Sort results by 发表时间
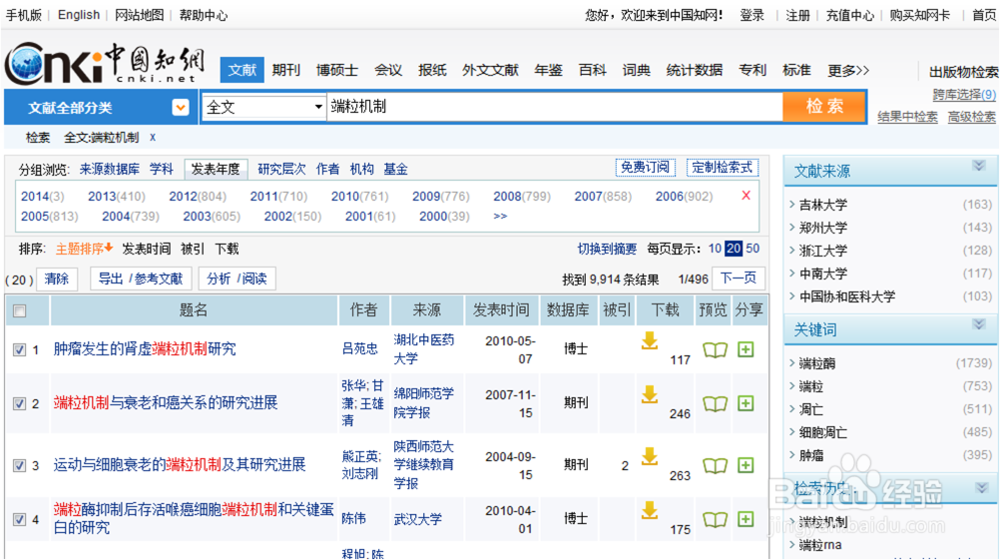The height and width of the screenshot is (560, 1000). coord(146,249)
